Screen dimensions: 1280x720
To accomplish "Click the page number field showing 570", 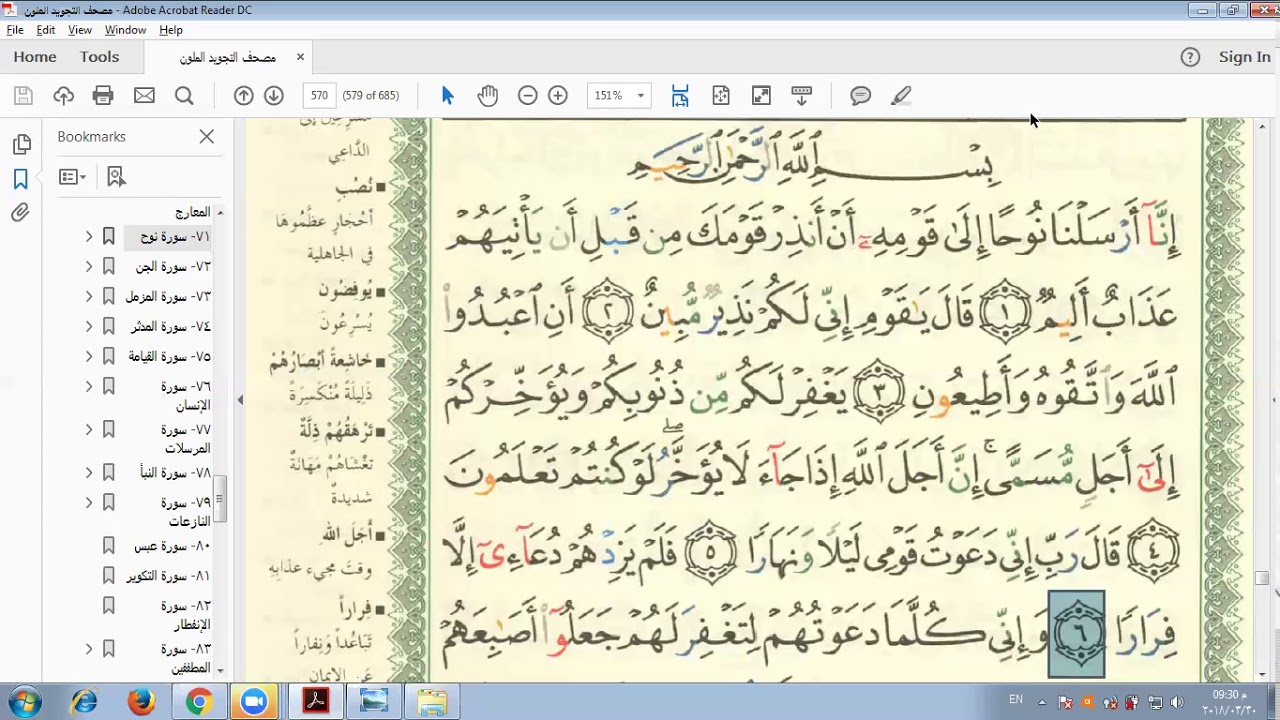I will click(x=319, y=95).
